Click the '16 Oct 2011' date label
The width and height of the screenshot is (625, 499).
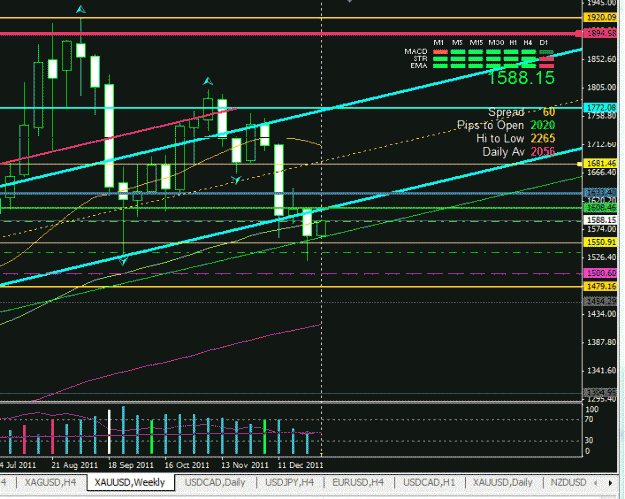tap(187, 465)
